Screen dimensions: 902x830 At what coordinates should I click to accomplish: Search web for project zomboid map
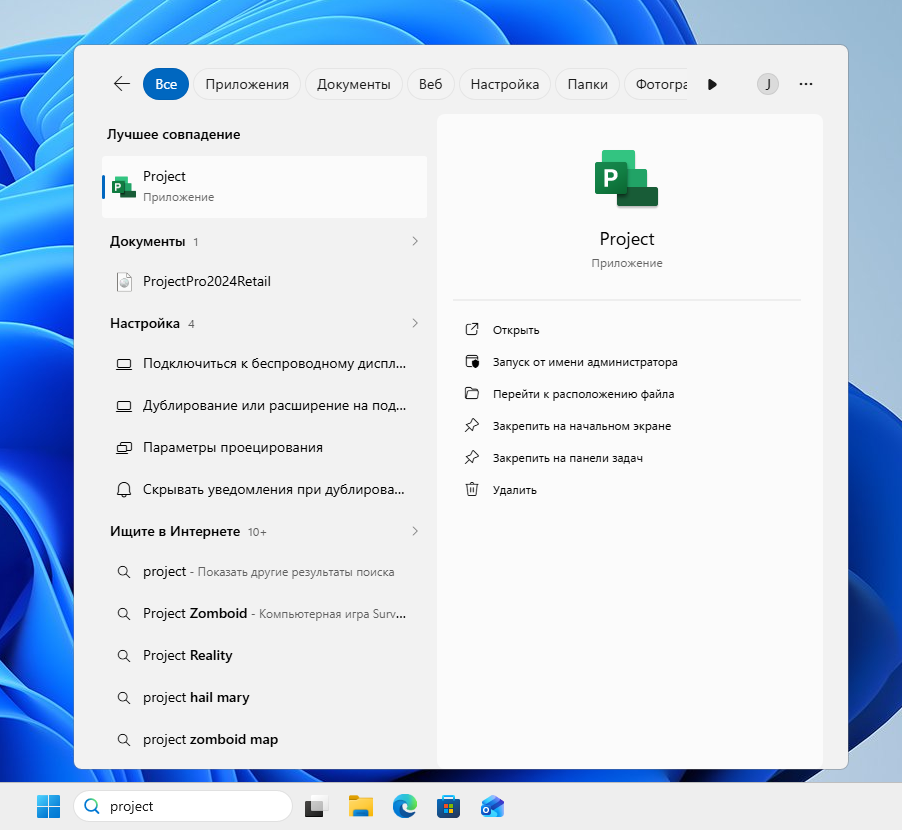pyautogui.click(x=264, y=740)
